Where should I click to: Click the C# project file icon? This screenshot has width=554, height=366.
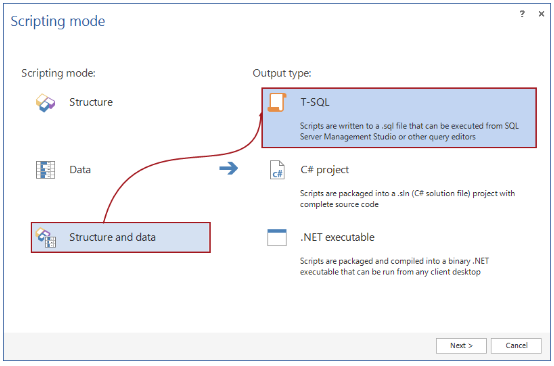click(x=277, y=170)
